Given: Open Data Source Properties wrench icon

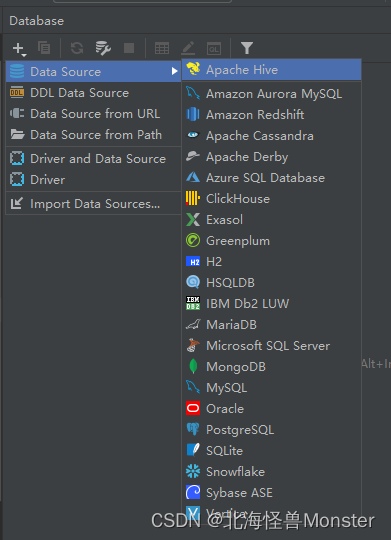Looking at the screenshot, I should tap(103, 48).
